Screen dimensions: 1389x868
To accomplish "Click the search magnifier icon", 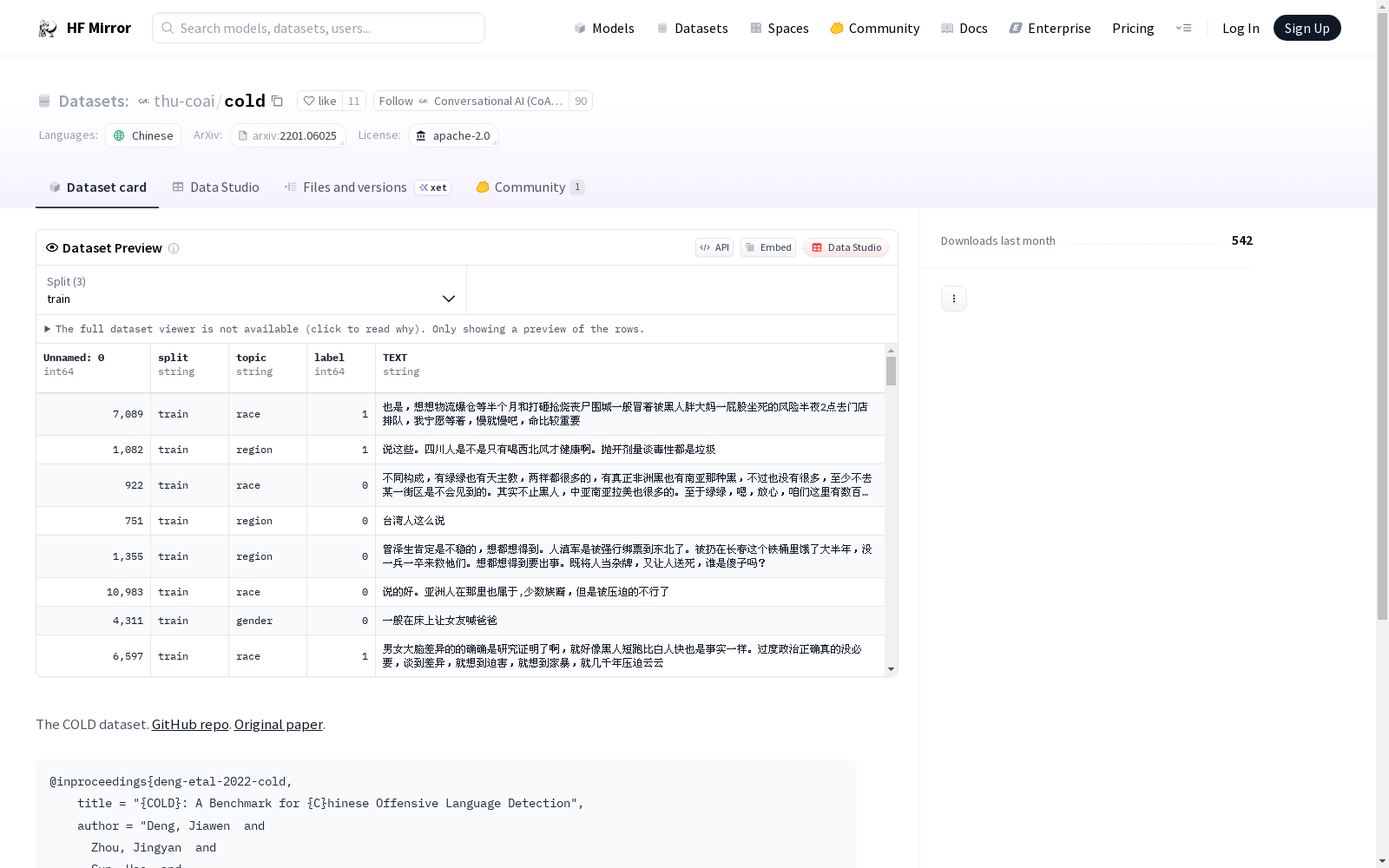I will point(168,28).
